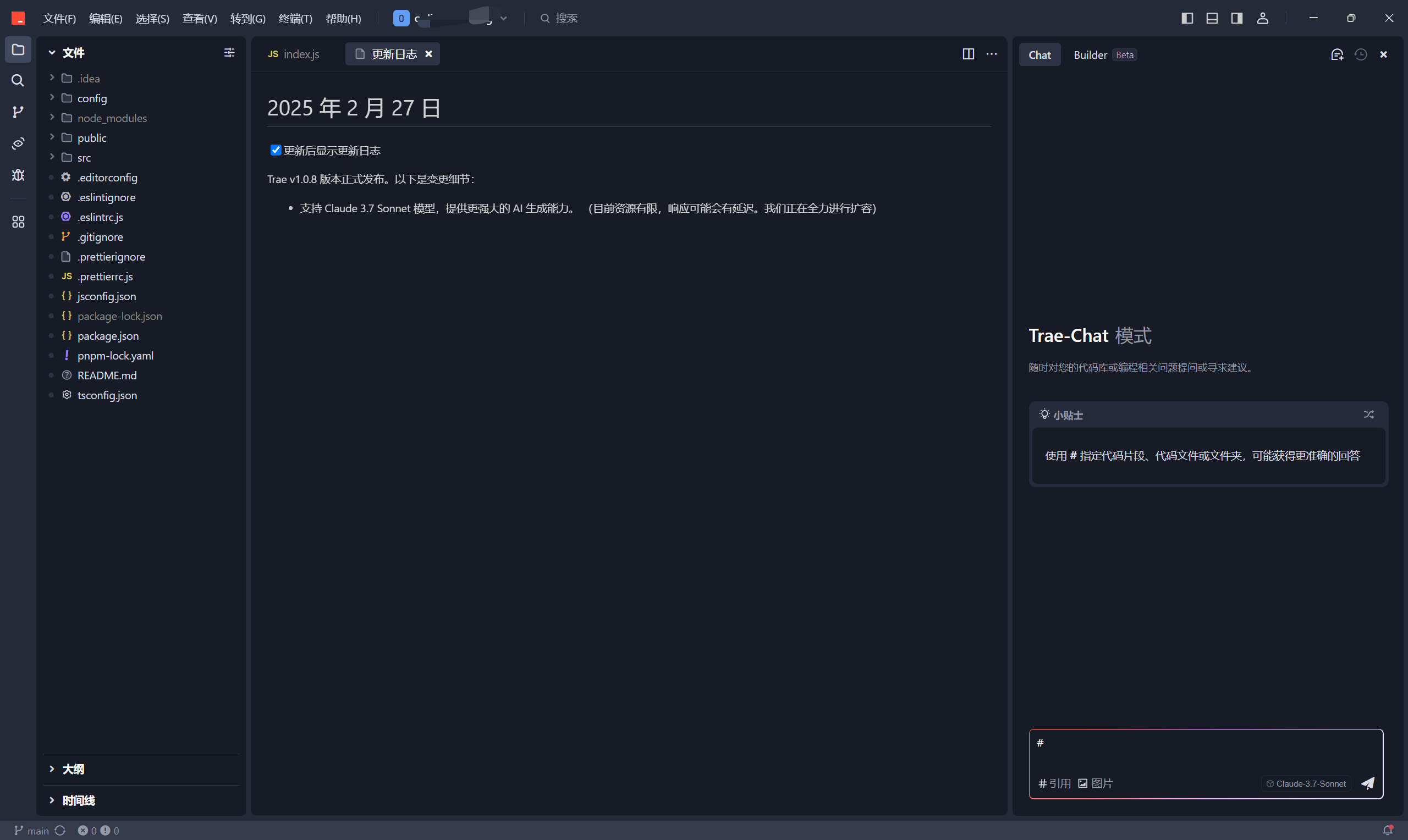This screenshot has width=1408, height=840.
Task: Open the 终端(T) menu
Action: (x=295, y=18)
